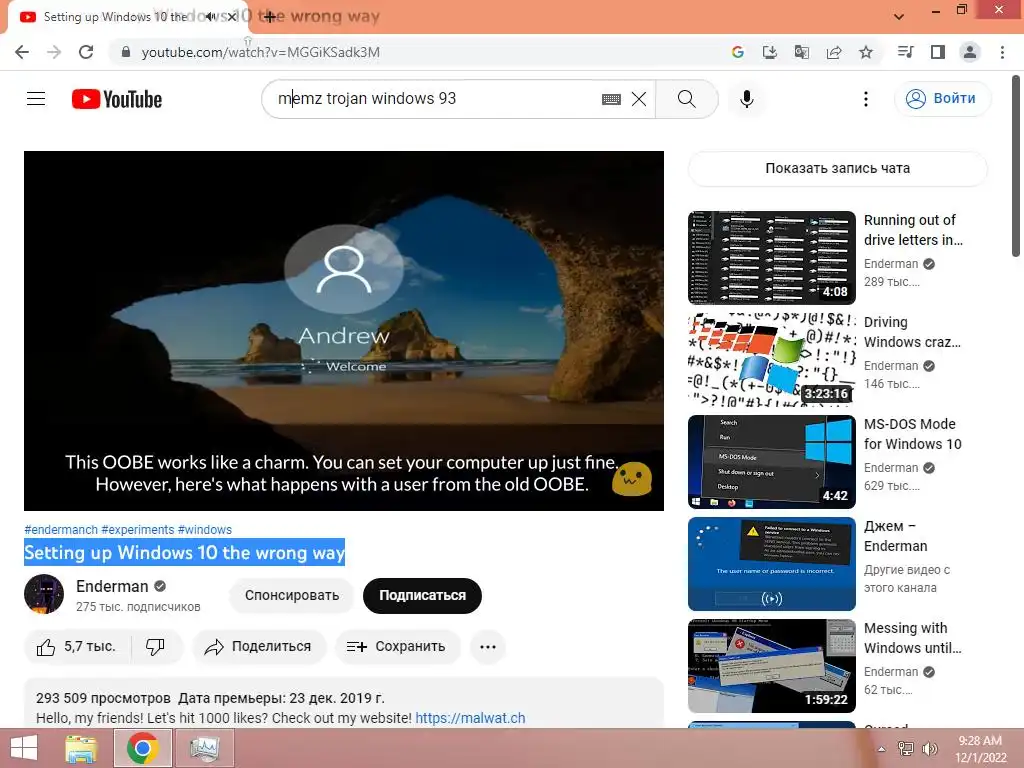The width and height of the screenshot is (1024, 768).
Task: Open the Google icon in address bar
Action: click(737, 52)
